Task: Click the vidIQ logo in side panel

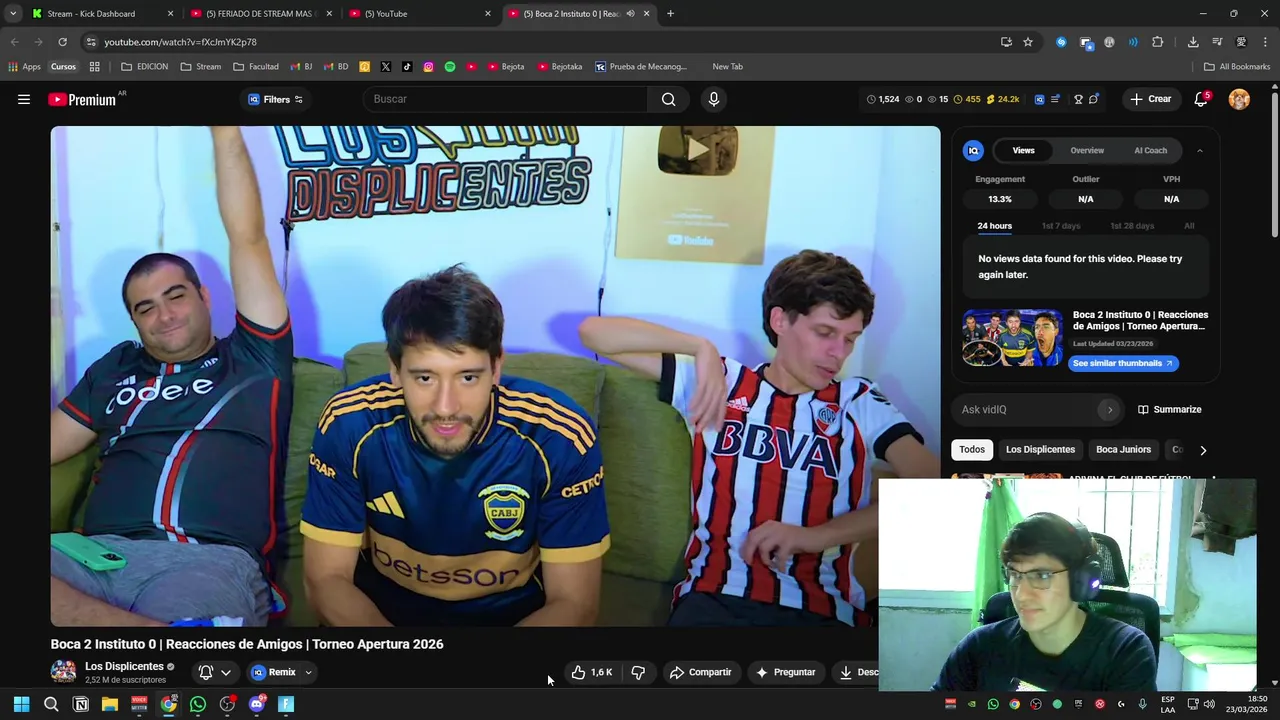Action: coord(973,150)
